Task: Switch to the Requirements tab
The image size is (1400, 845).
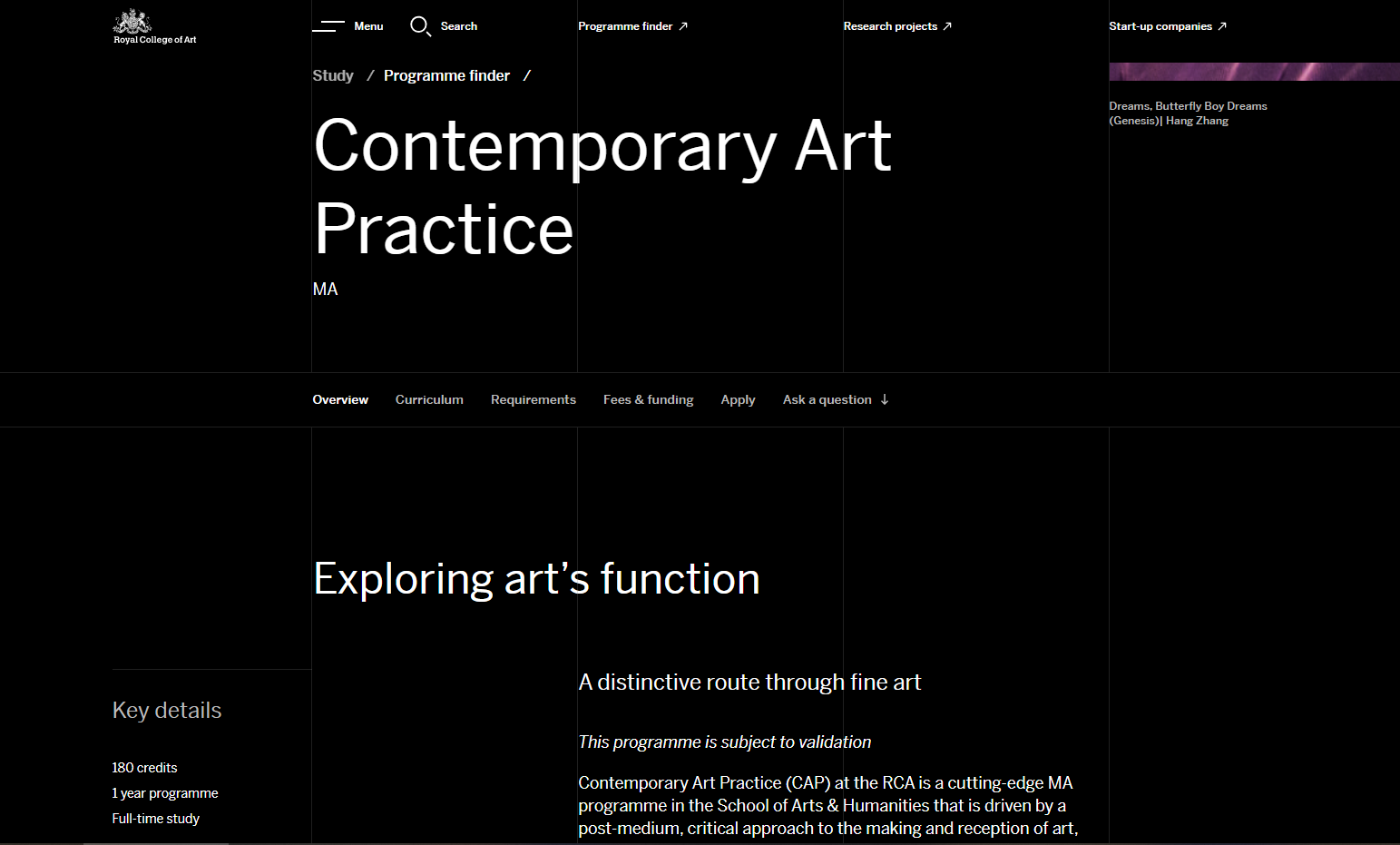Action: coord(534,399)
